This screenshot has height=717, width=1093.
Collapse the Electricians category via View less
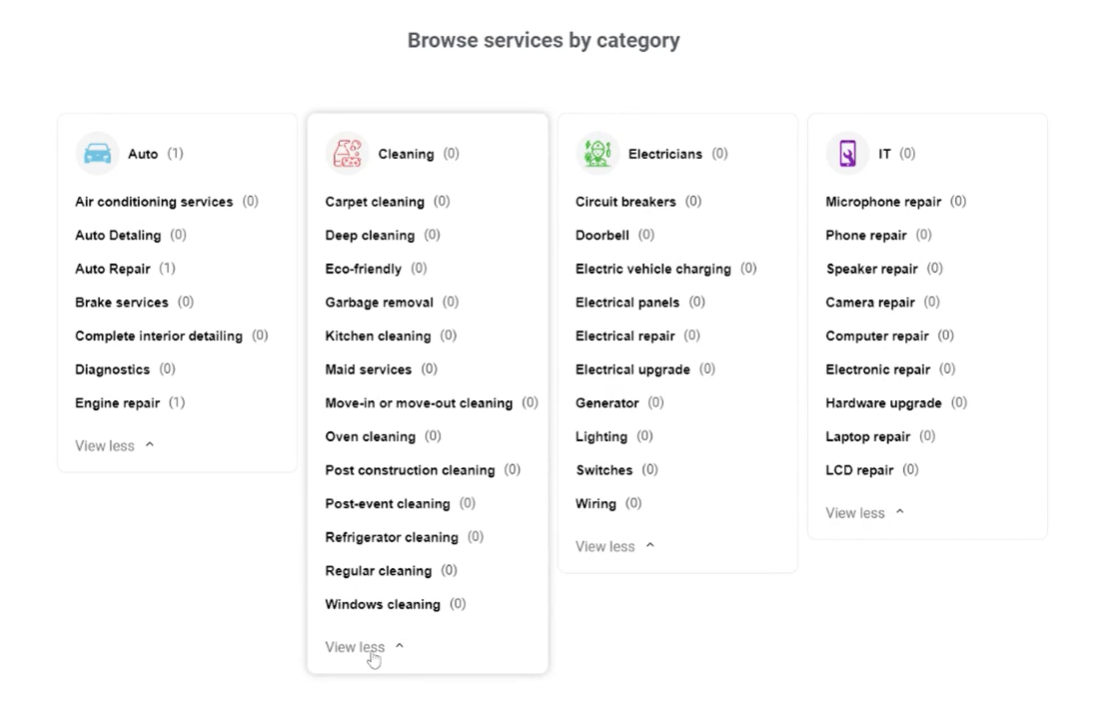606,546
